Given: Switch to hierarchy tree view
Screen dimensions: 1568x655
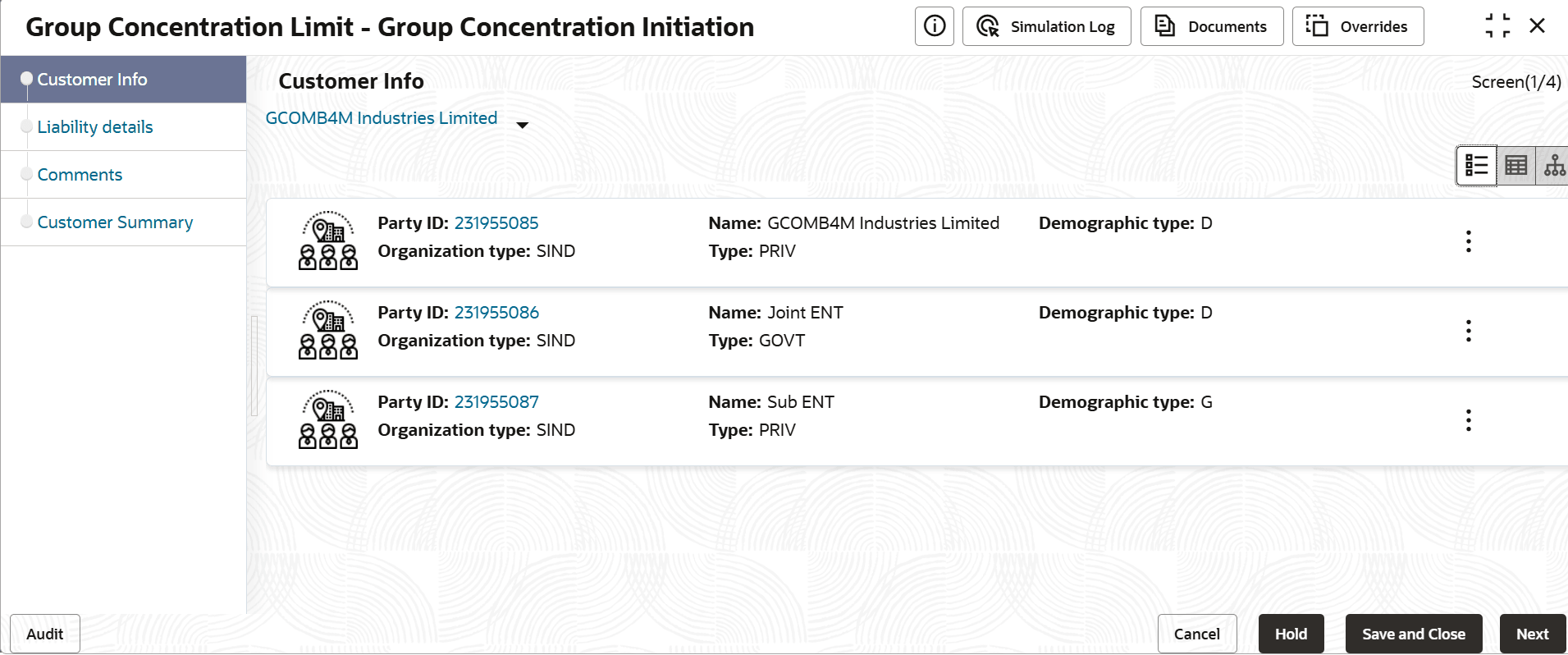Looking at the screenshot, I should click(x=1553, y=166).
